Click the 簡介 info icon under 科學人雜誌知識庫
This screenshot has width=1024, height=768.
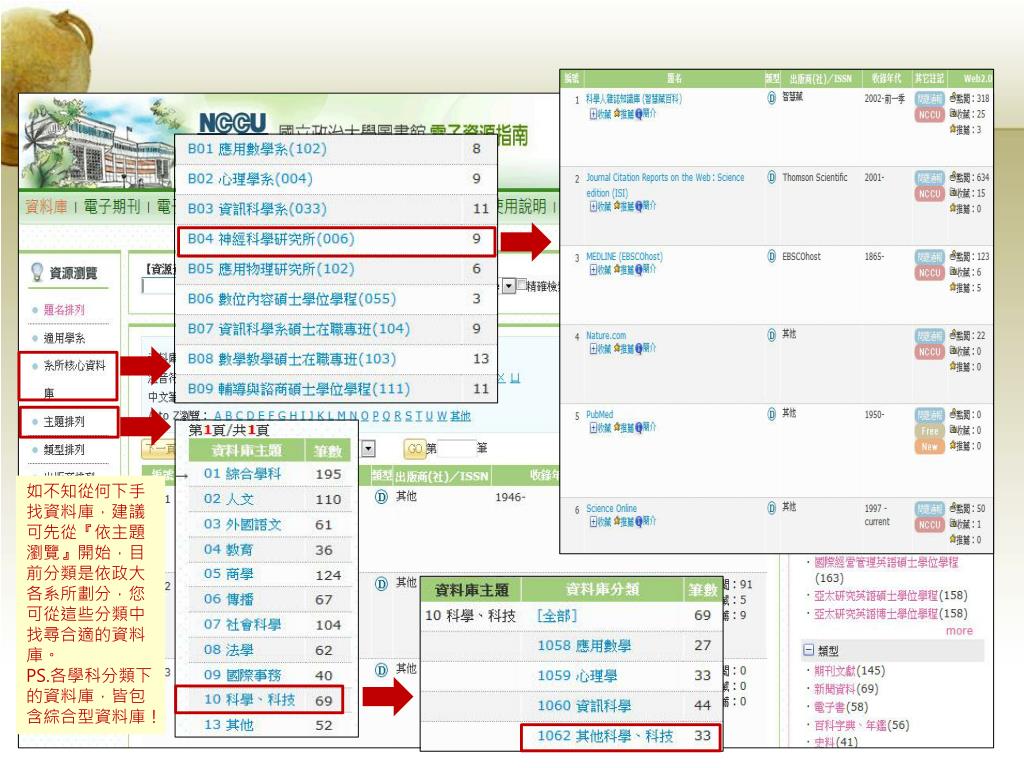coord(638,114)
